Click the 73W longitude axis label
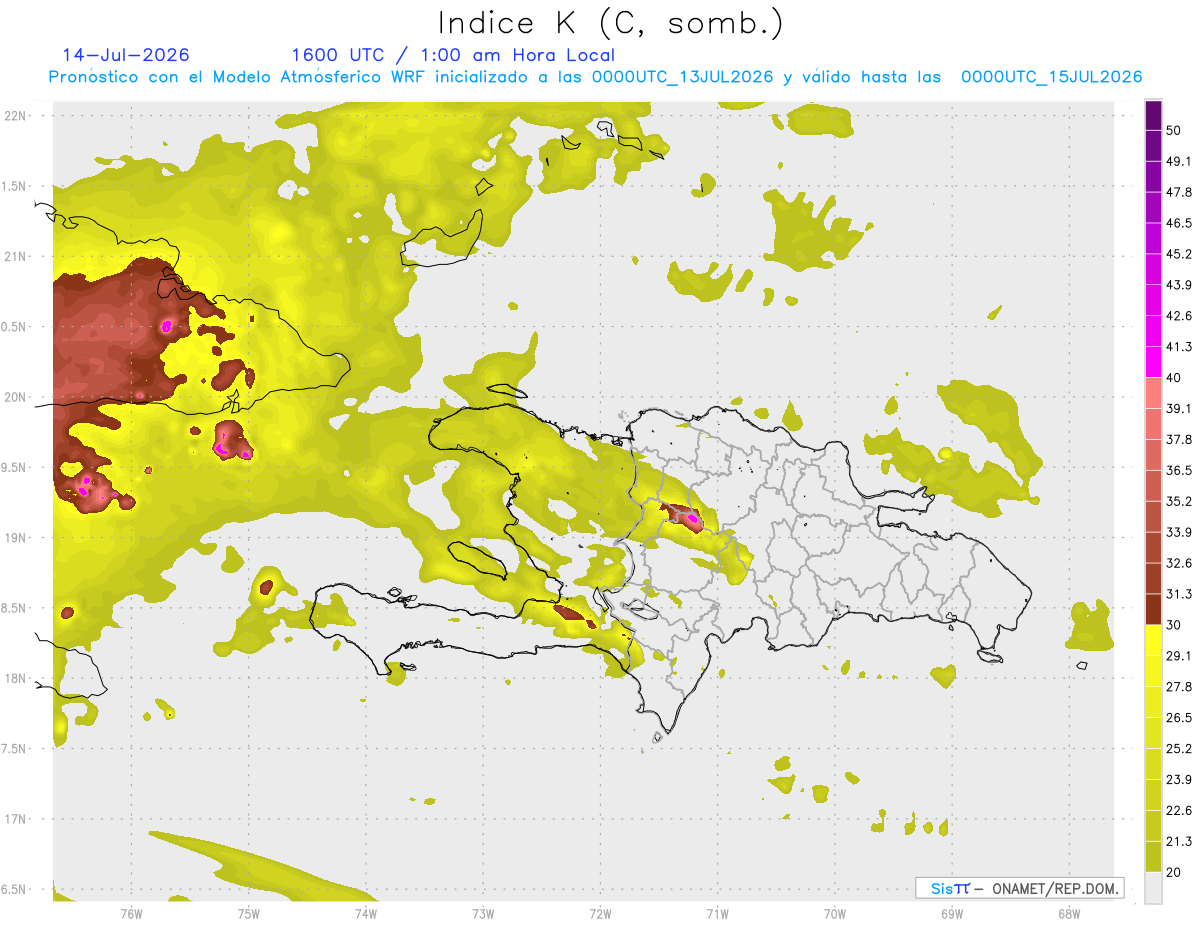Image resolution: width=1200 pixels, height=927 pixels. click(x=483, y=913)
